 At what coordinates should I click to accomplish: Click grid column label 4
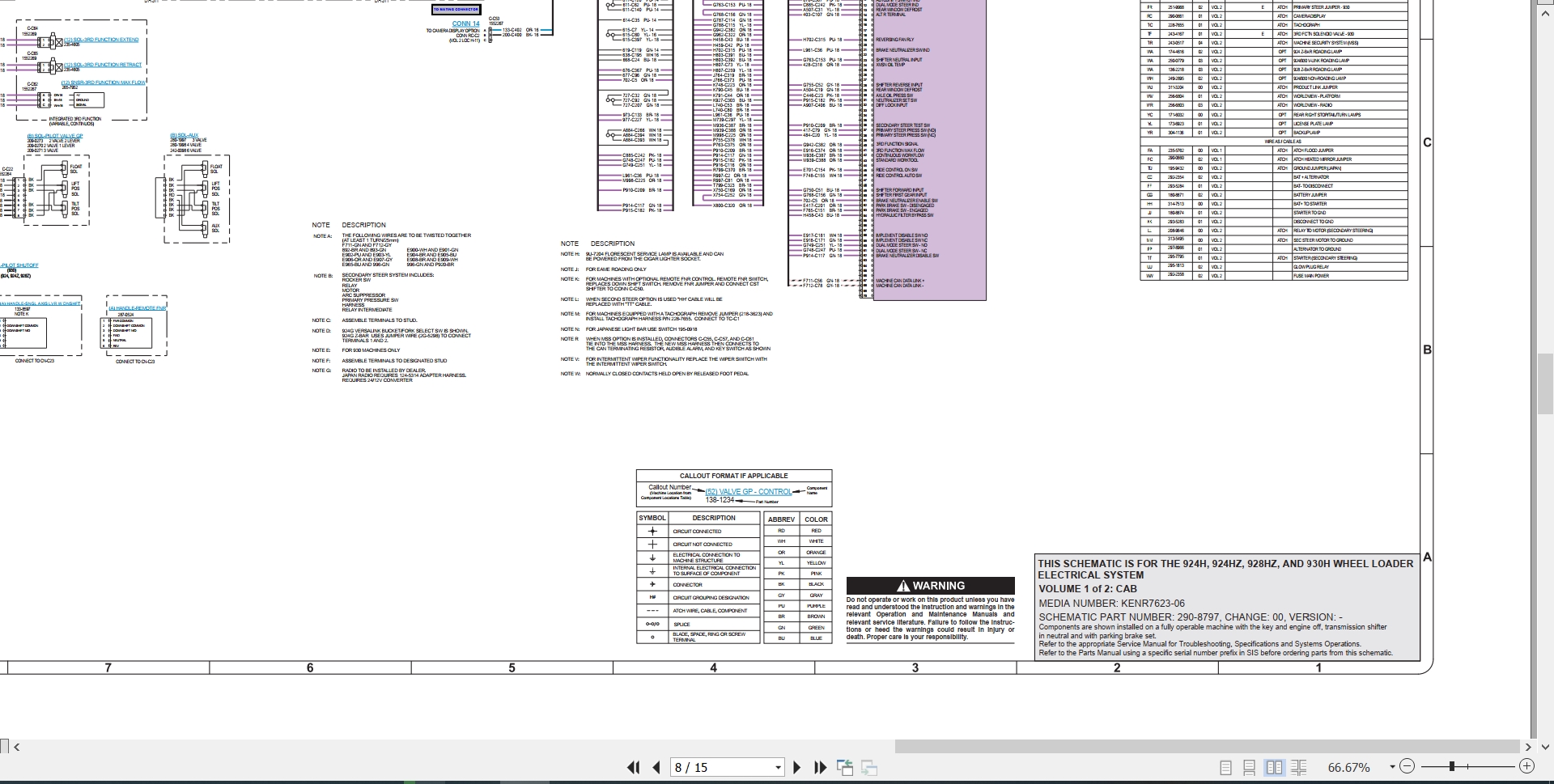pyautogui.click(x=713, y=668)
